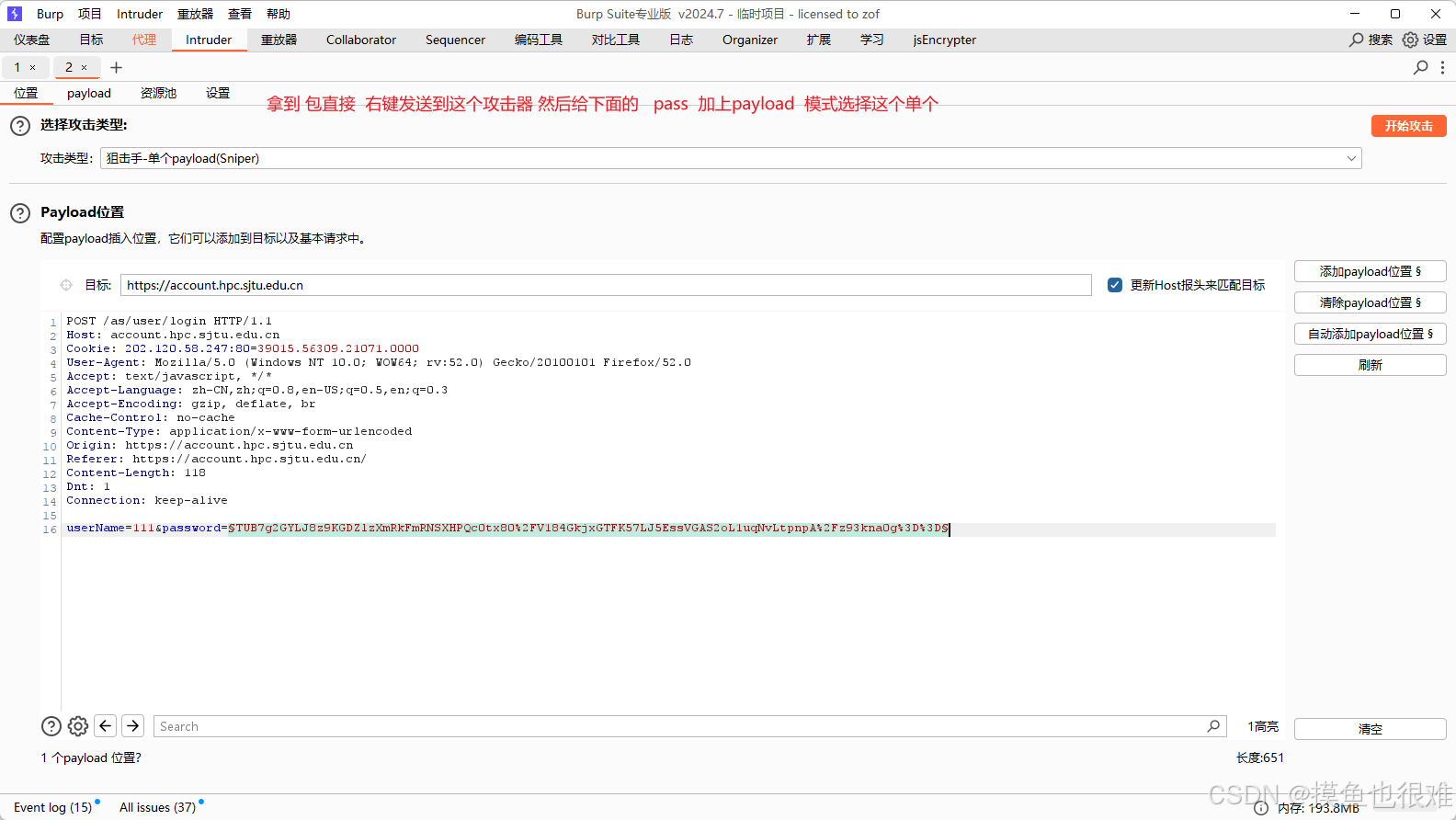Open the 项目 menu

click(x=90, y=14)
